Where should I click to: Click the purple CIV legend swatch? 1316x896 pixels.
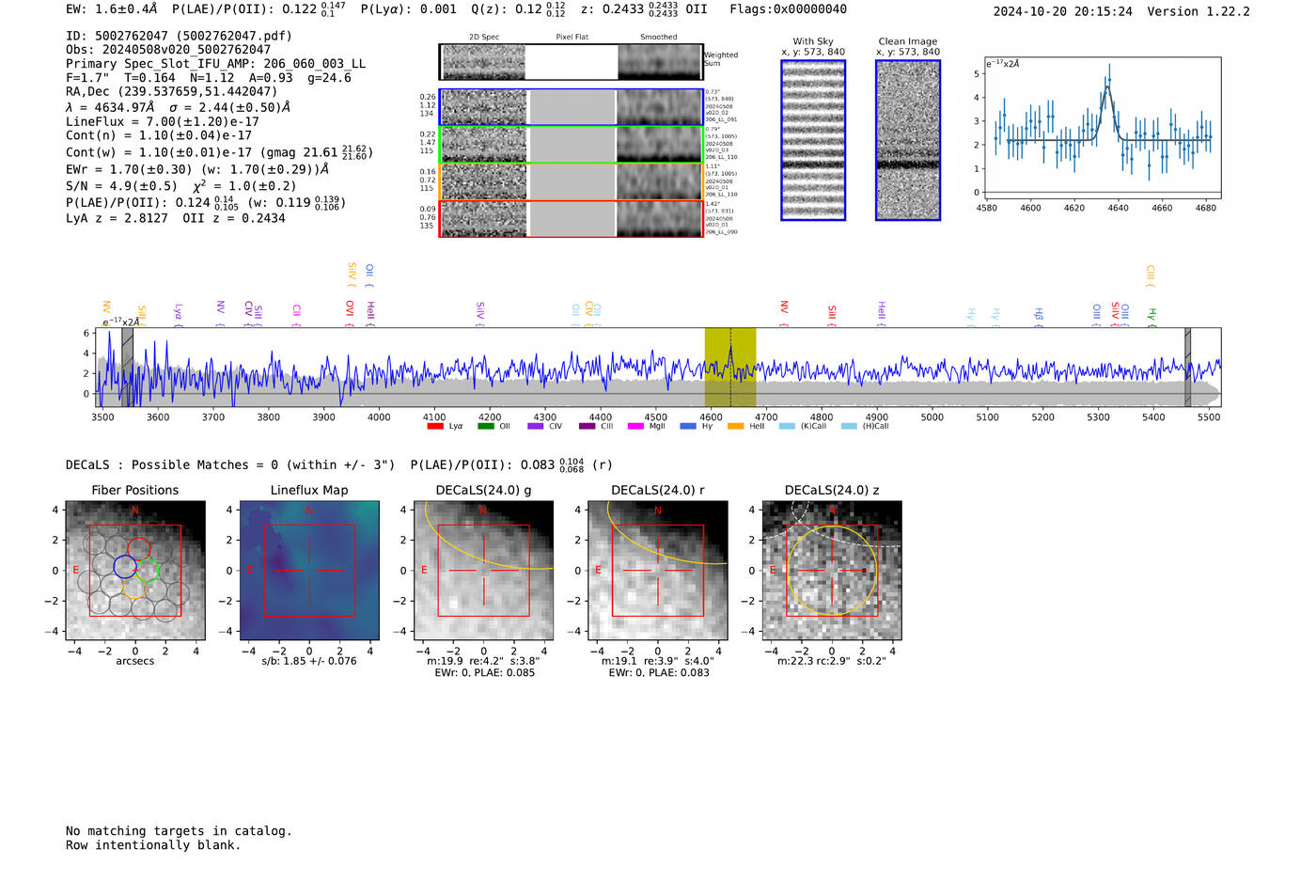[x=536, y=426]
